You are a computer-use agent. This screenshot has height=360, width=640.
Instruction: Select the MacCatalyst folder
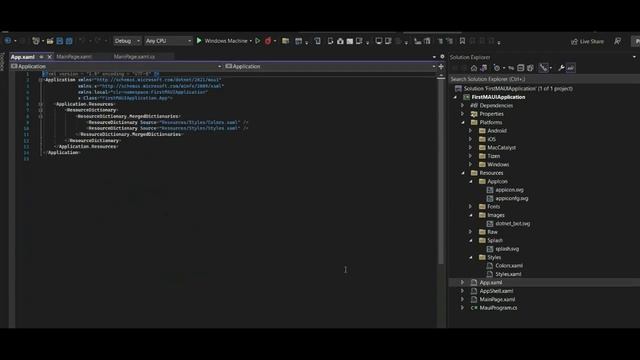pyautogui.click(x=501, y=148)
